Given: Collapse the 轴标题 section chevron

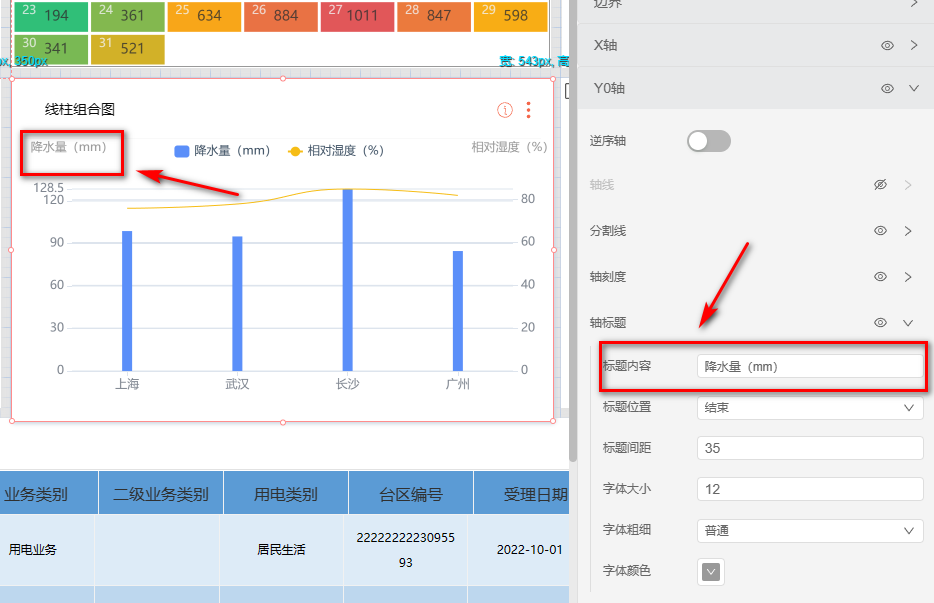Looking at the screenshot, I should (908, 323).
